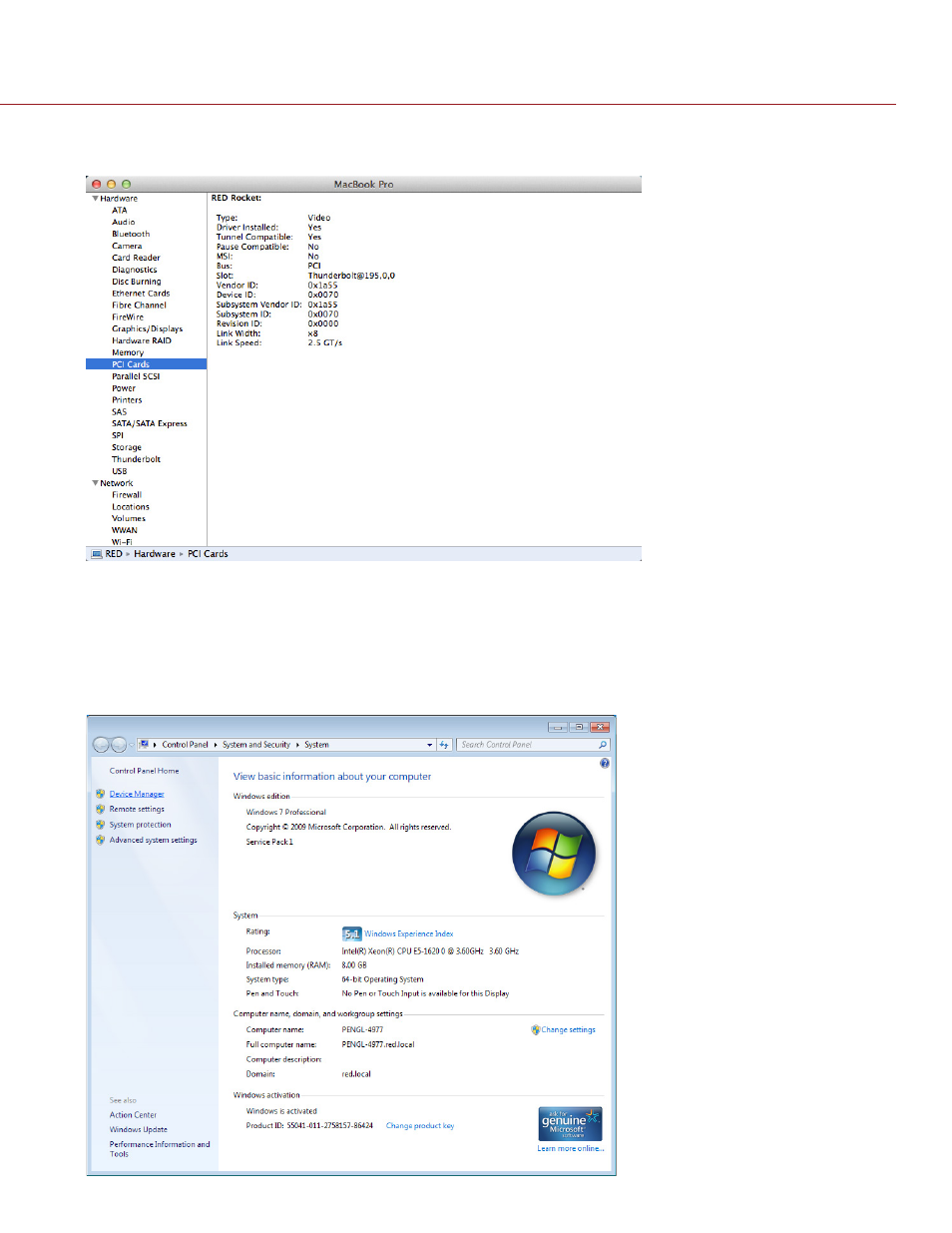Click PCI Cards in bottom path bar
Viewport: 952px width, 1233px height.
click(208, 554)
